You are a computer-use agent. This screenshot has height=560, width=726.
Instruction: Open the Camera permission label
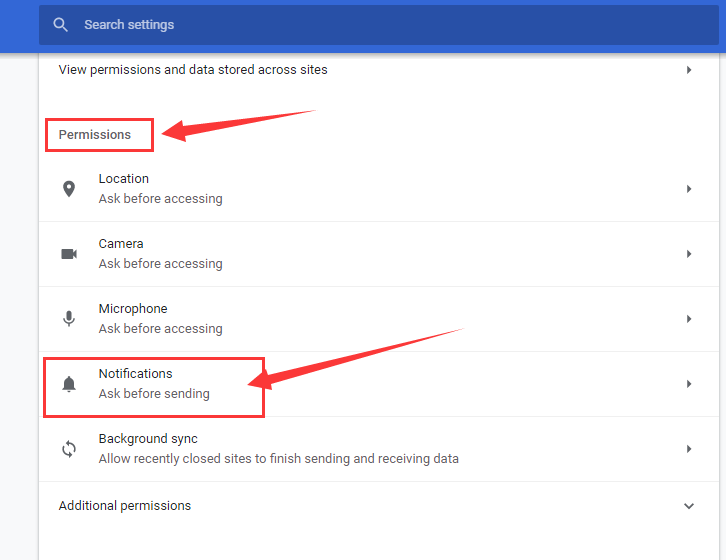pos(121,244)
